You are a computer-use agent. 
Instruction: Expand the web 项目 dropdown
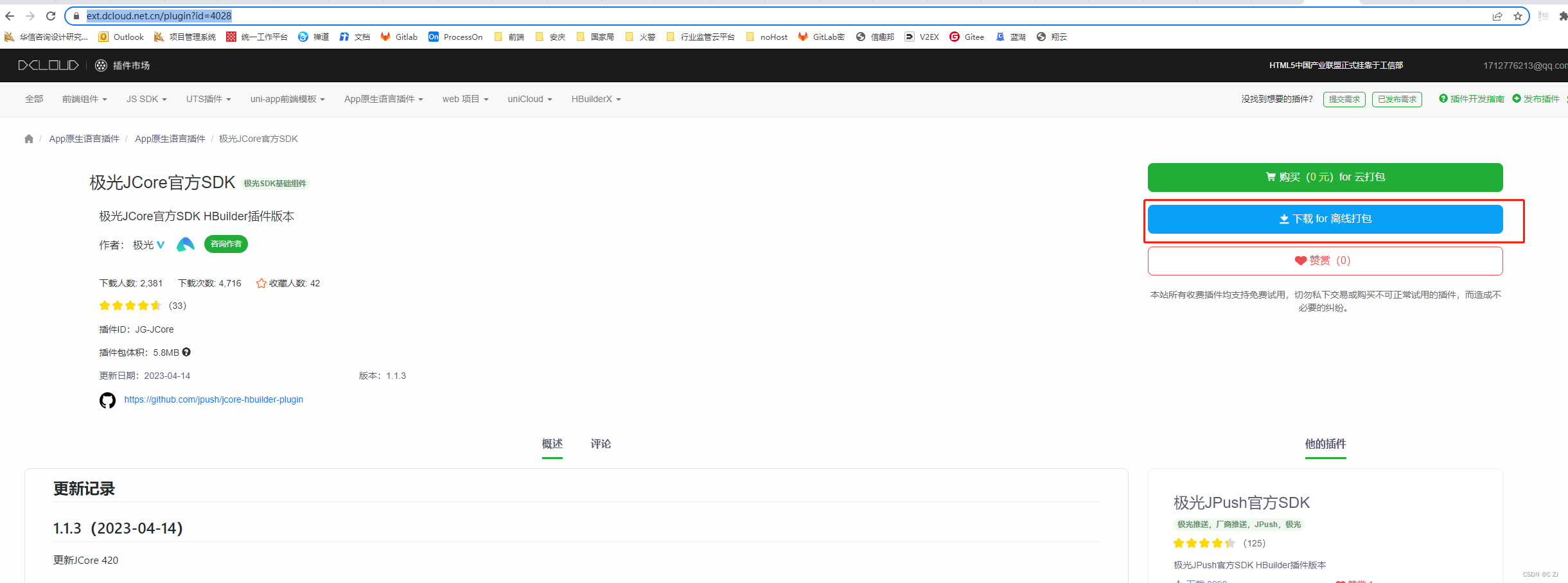tap(465, 99)
